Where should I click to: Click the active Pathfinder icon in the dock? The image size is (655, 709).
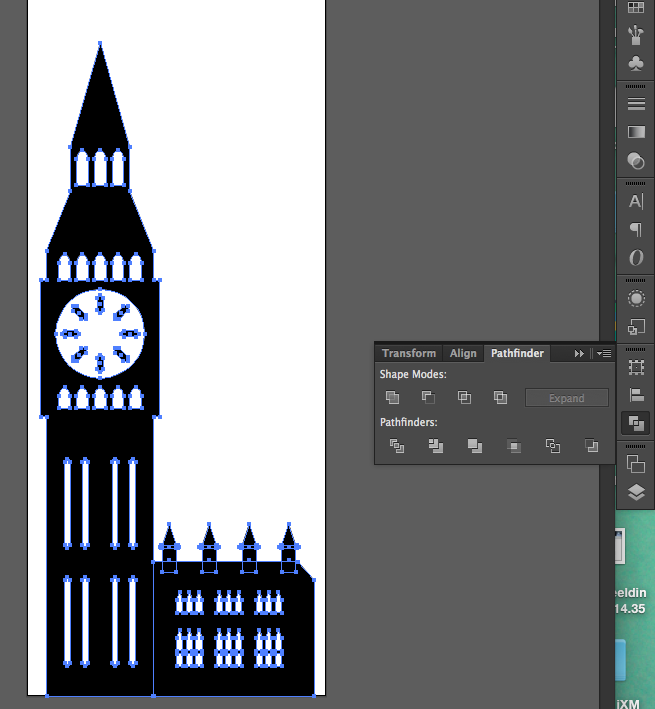click(x=636, y=423)
